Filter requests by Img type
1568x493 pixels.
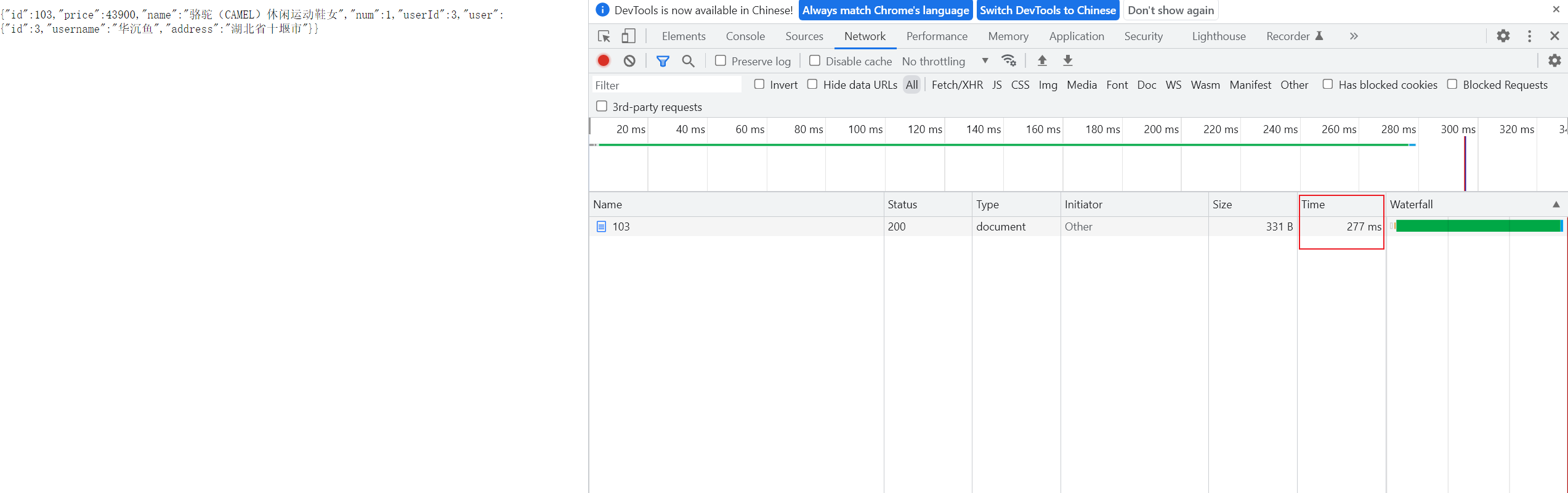(1048, 85)
